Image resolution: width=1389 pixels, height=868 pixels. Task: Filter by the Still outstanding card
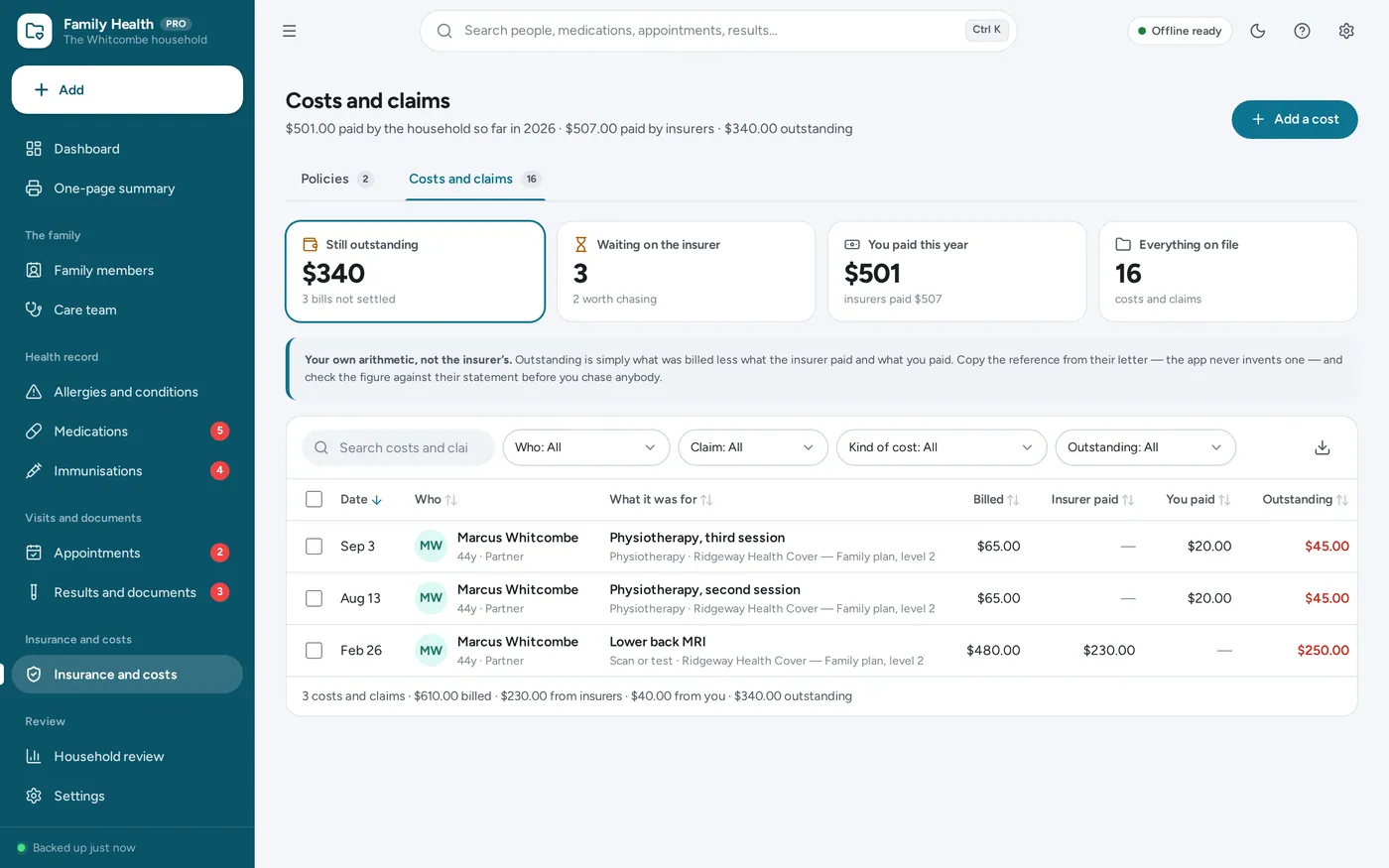click(x=416, y=272)
